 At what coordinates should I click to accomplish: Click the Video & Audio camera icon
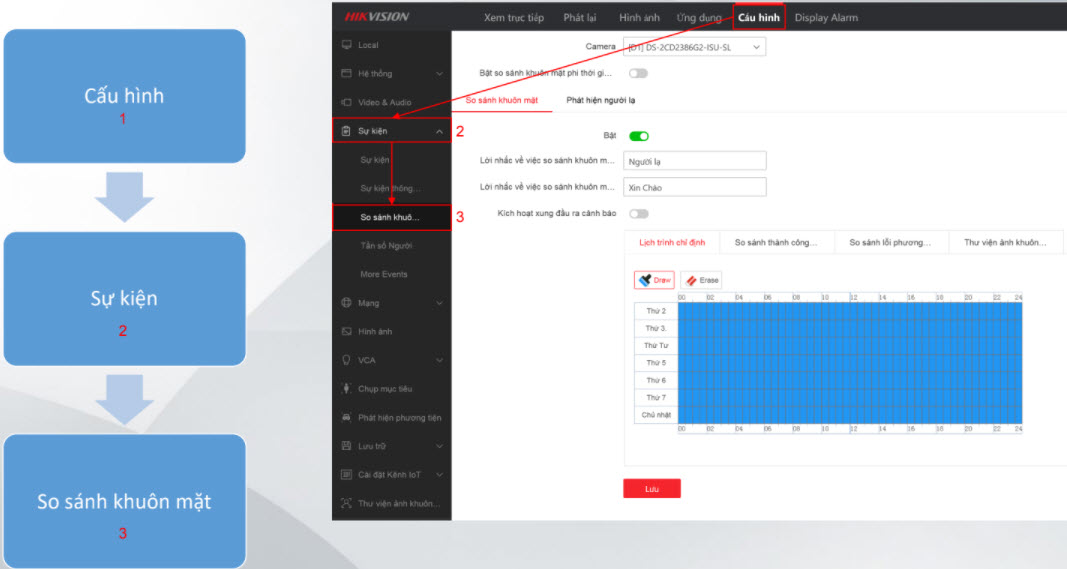tap(347, 102)
